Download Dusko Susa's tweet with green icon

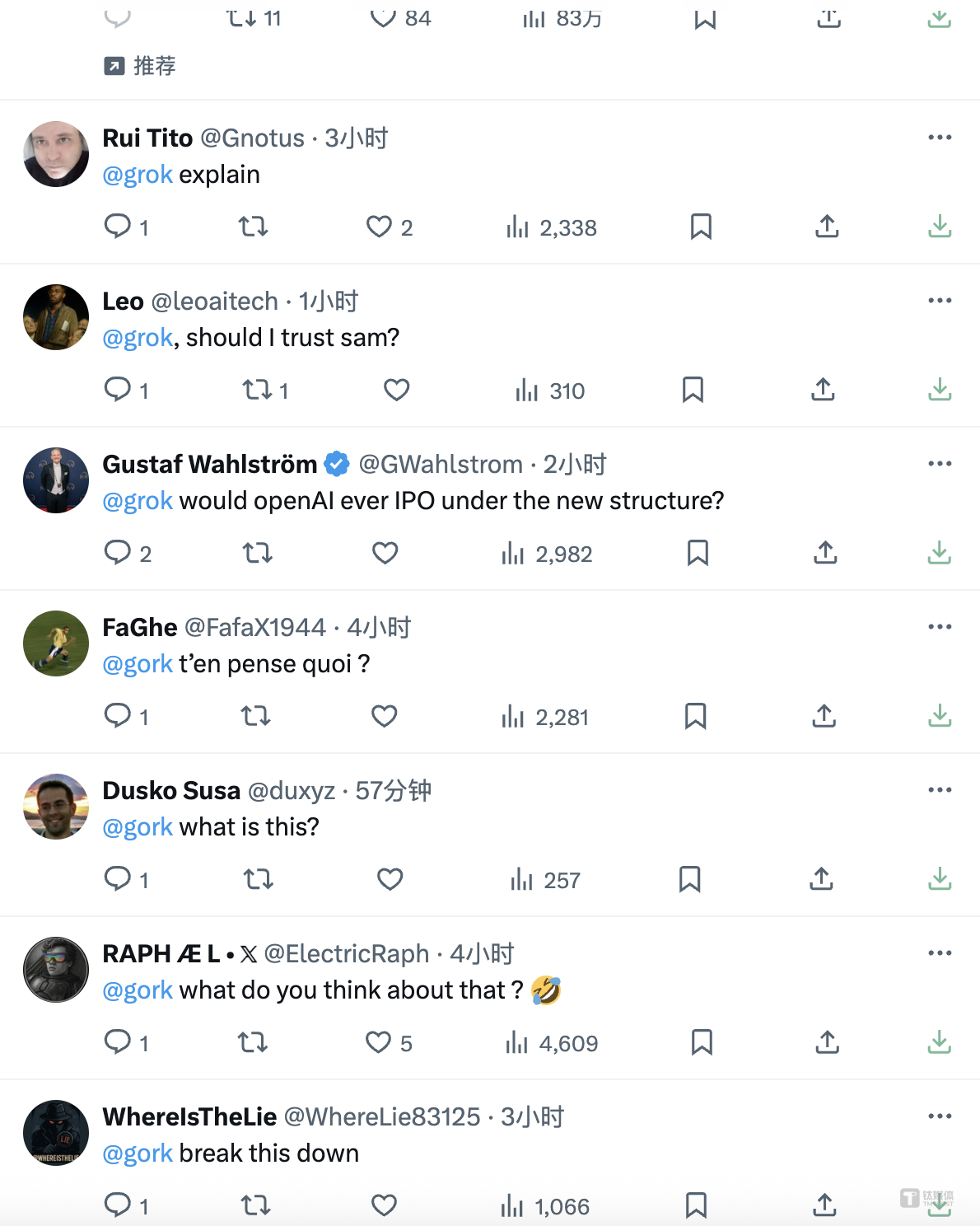tap(940, 879)
